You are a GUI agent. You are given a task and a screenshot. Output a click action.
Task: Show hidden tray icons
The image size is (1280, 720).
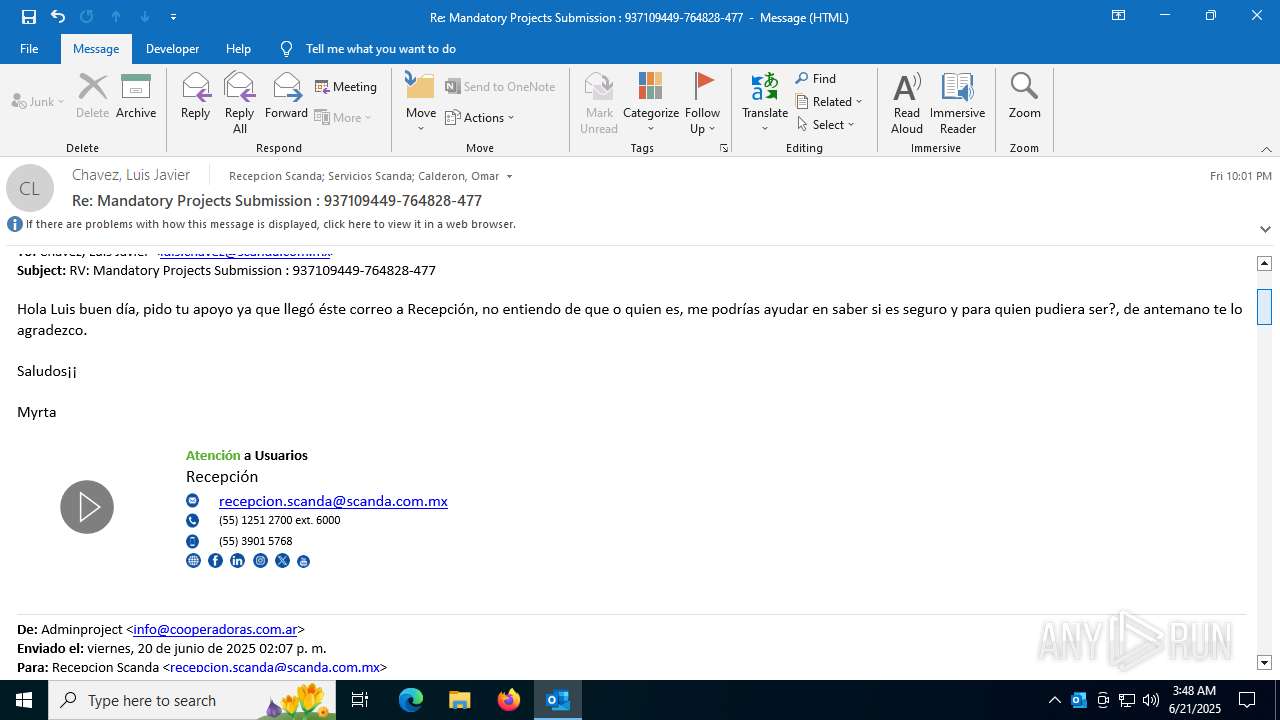click(1055, 700)
